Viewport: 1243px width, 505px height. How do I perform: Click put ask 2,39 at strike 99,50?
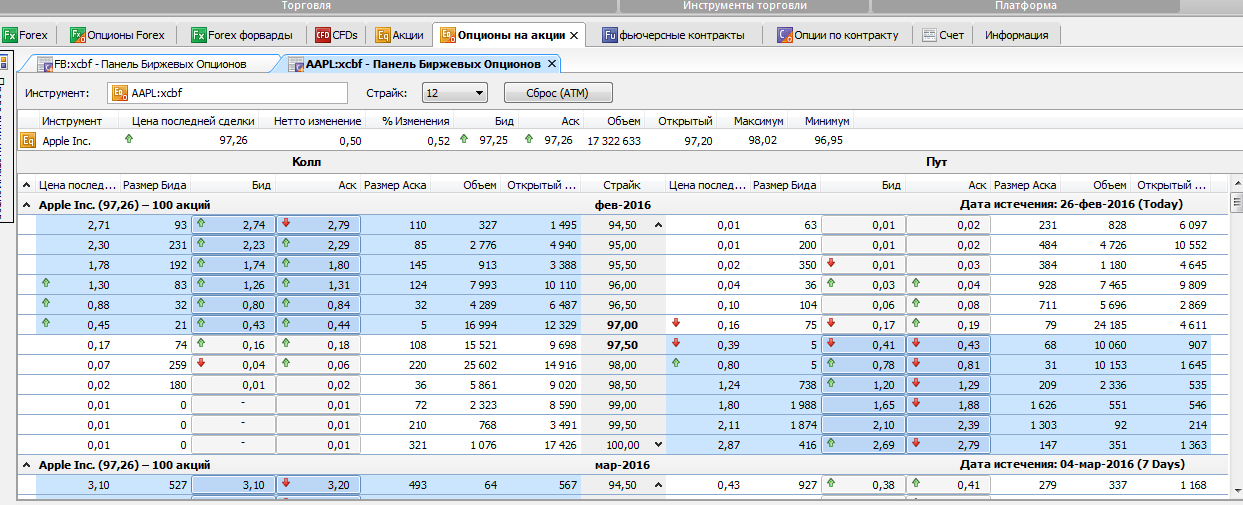coord(949,425)
